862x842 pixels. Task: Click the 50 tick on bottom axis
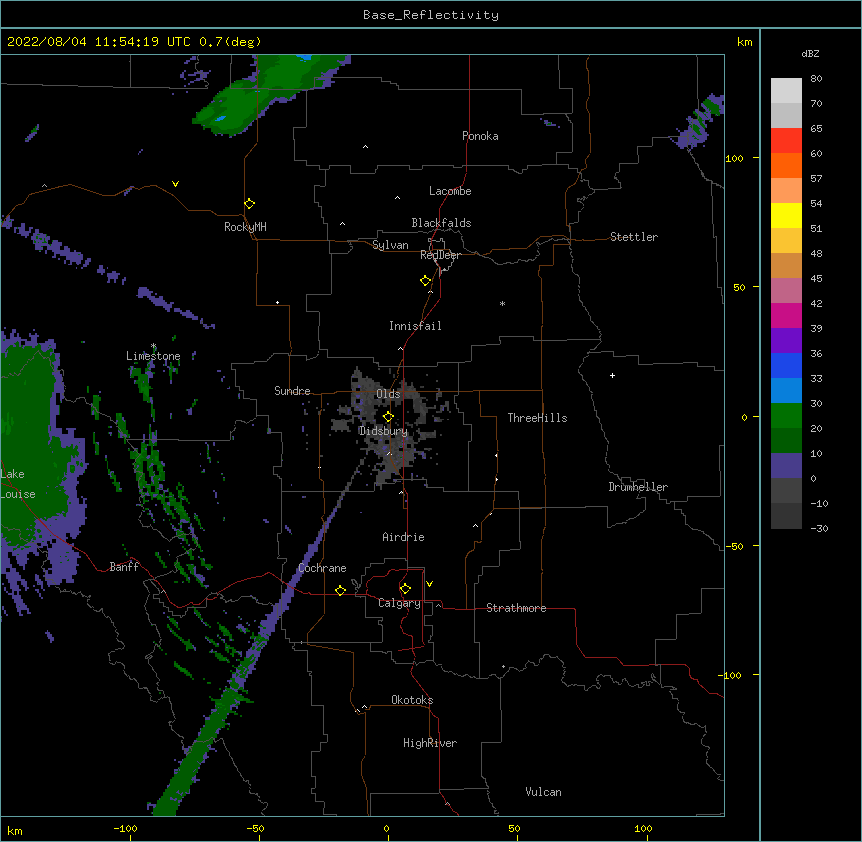pyautogui.click(x=514, y=828)
